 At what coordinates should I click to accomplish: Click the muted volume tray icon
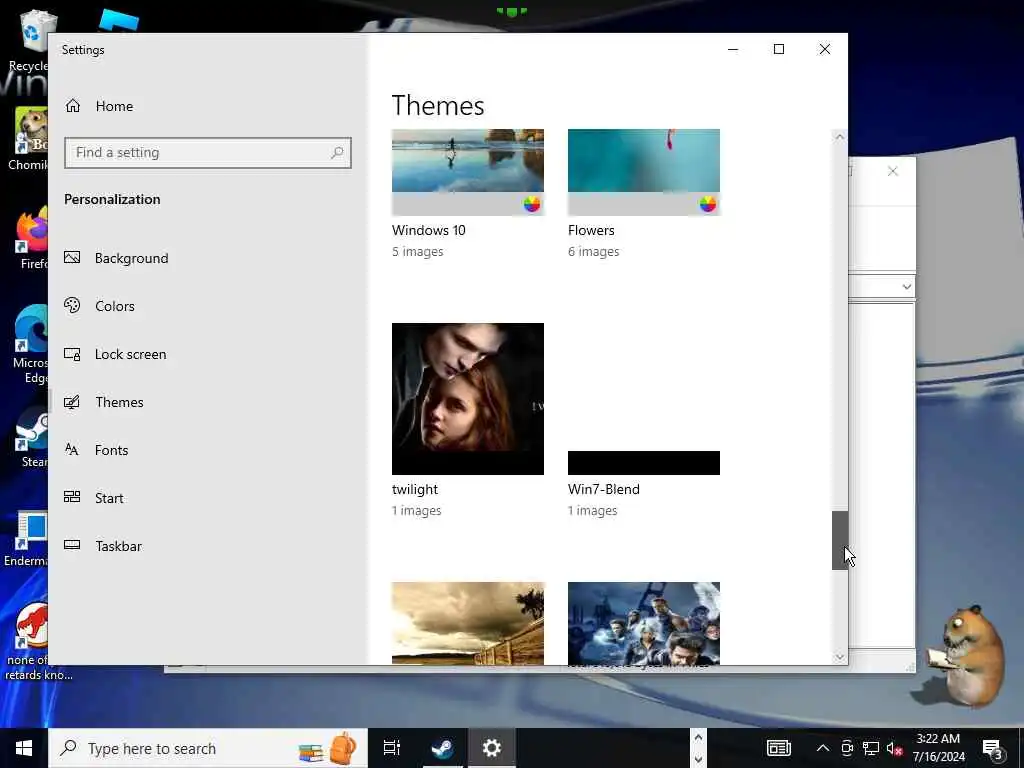point(894,748)
